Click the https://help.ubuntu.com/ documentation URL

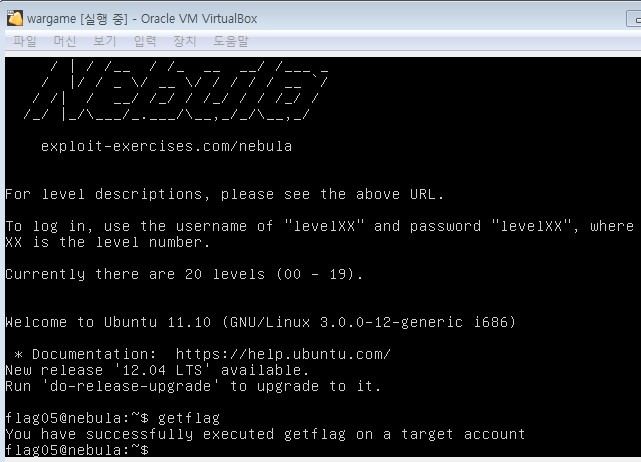point(283,354)
